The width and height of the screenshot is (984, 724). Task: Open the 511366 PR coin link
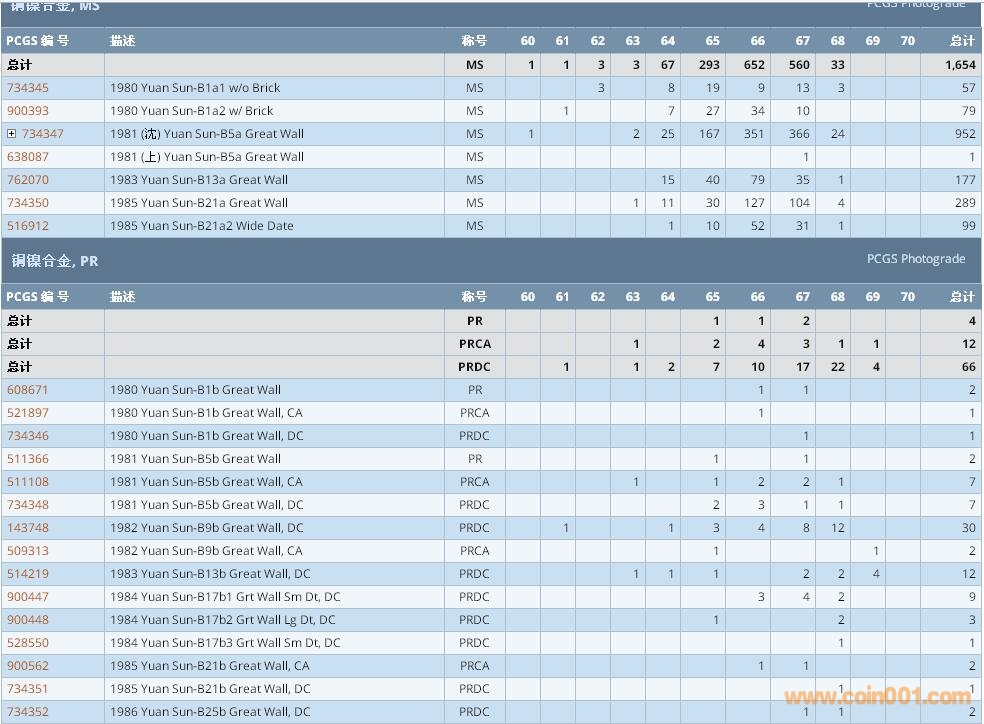pyautogui.click(x=27, y=459)
